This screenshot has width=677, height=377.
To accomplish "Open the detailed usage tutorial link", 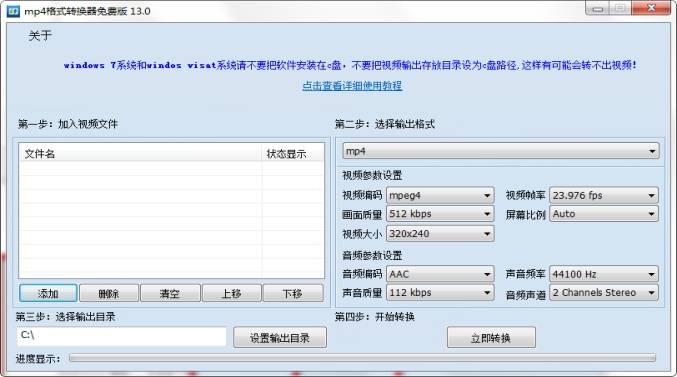I will 352,86.
